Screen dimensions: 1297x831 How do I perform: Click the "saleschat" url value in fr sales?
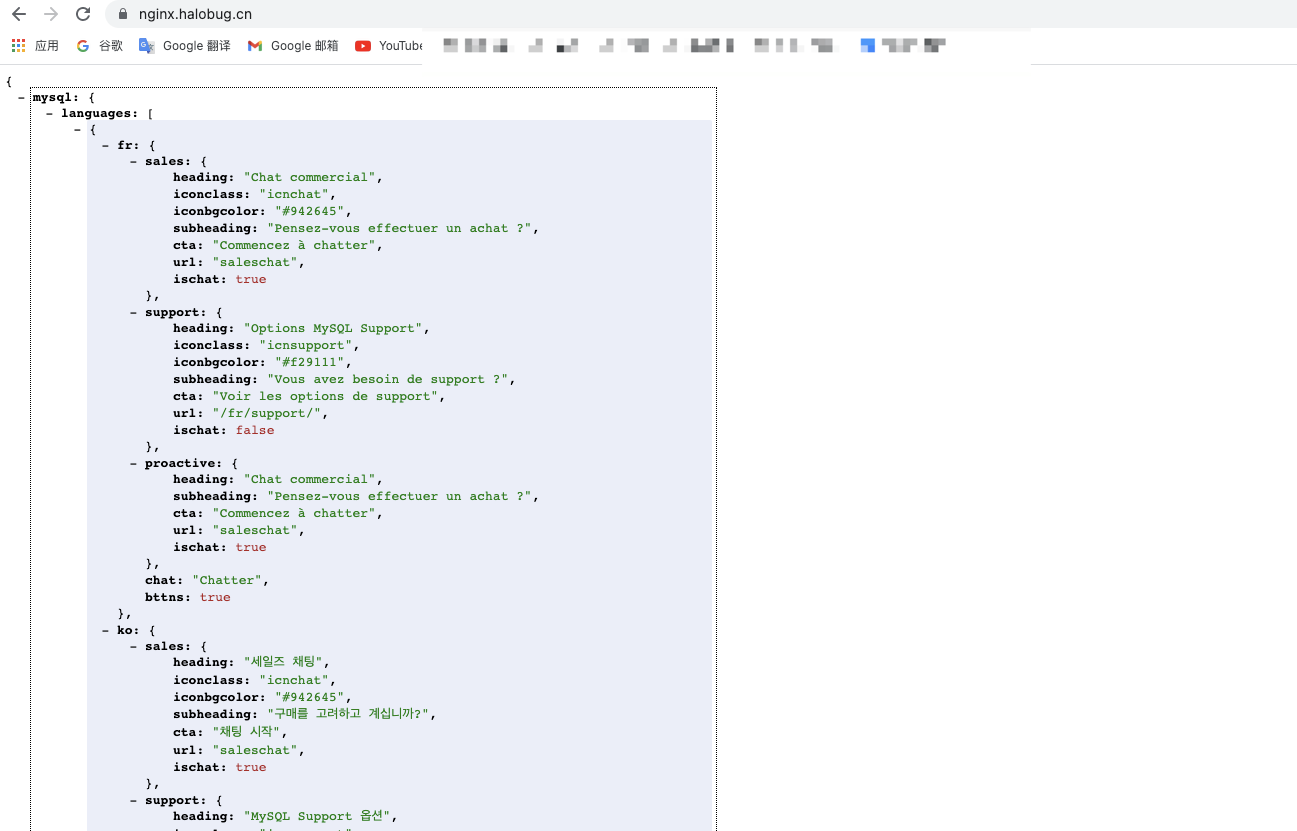[254, 262]
